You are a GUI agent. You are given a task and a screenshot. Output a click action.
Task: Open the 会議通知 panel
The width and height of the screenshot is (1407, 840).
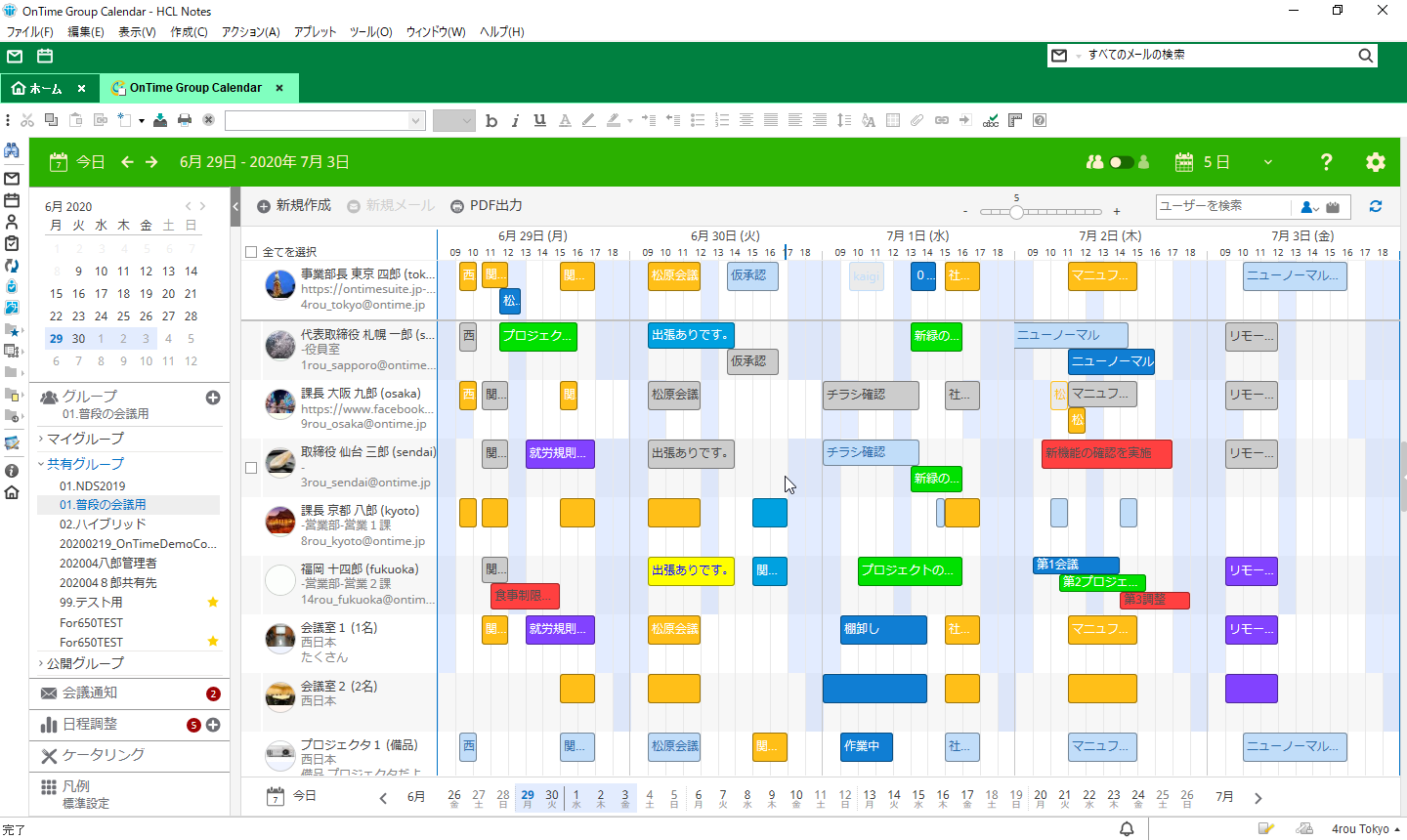(x=129, y=693)
